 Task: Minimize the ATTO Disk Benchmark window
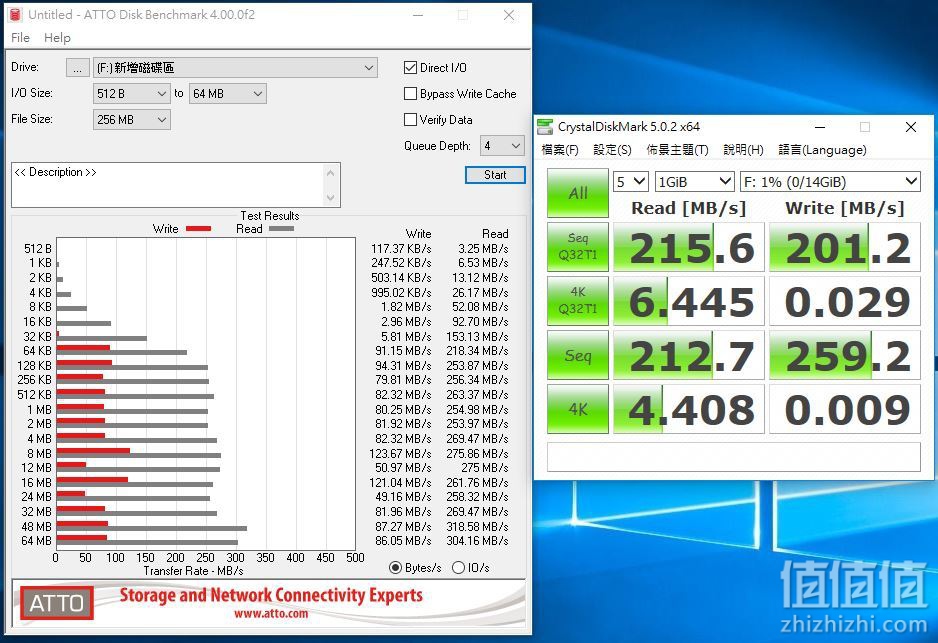pyautogui.click(x=418, y=15)
